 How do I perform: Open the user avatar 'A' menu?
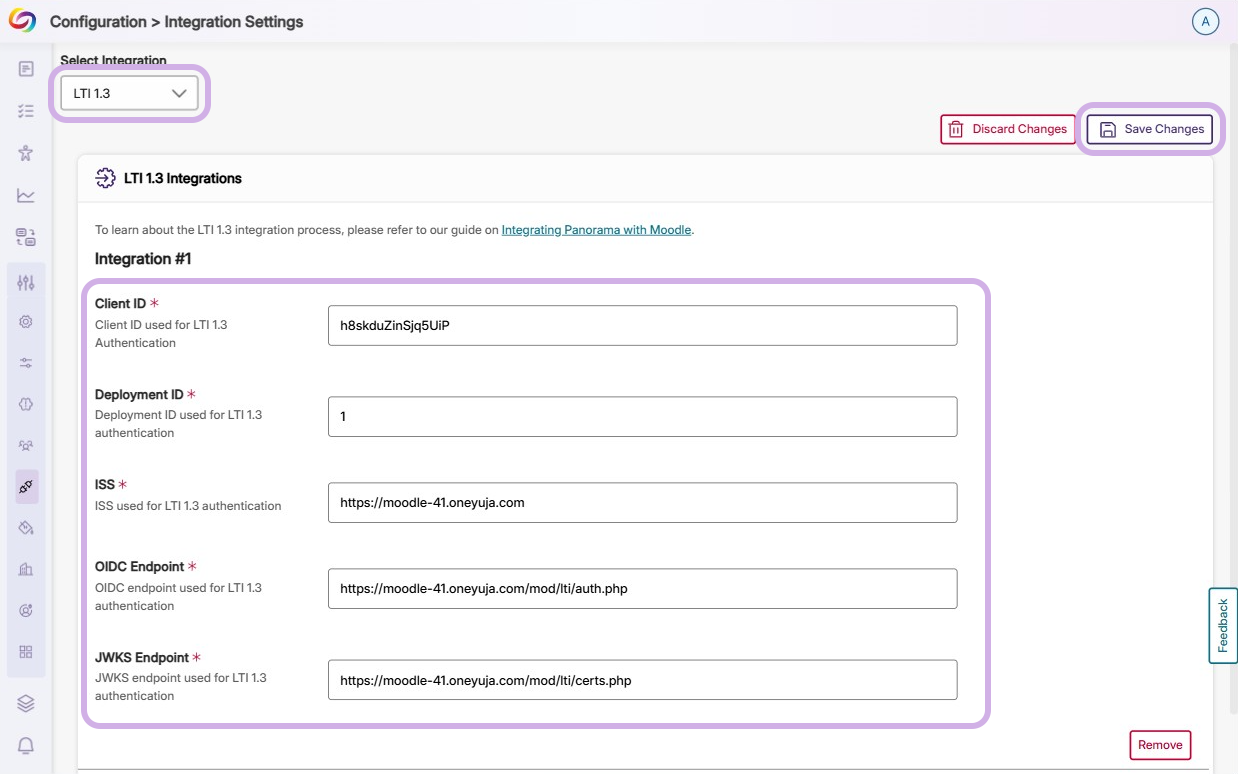(1205, 22)
